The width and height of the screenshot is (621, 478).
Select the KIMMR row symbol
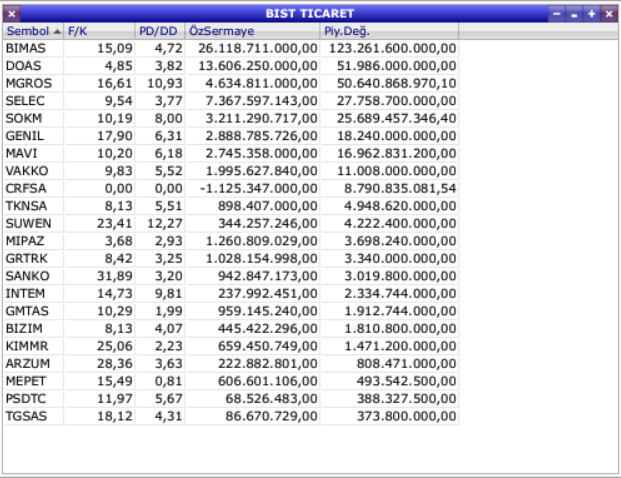[27, 346]
